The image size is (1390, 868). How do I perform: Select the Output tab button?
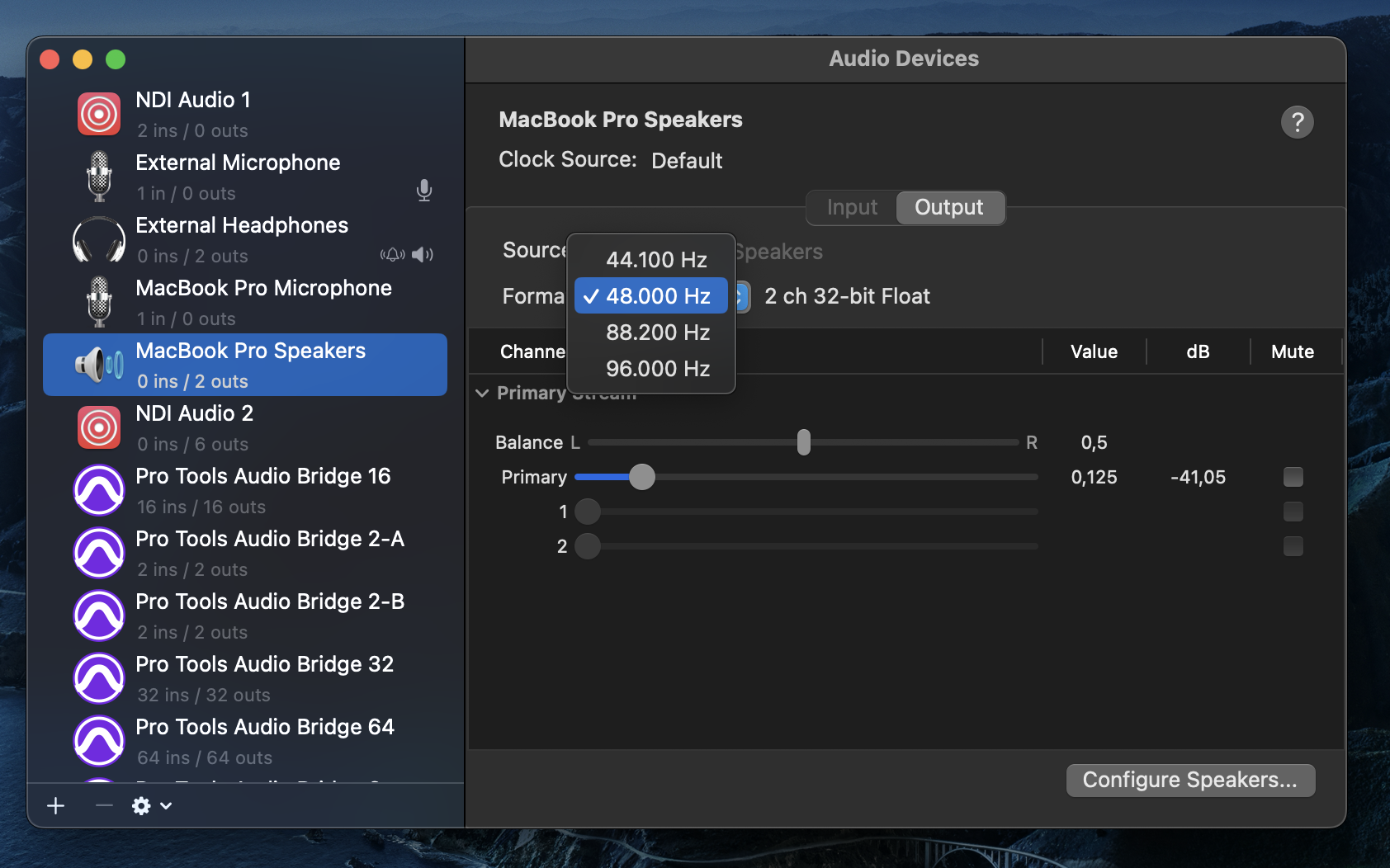coord(949,207)
